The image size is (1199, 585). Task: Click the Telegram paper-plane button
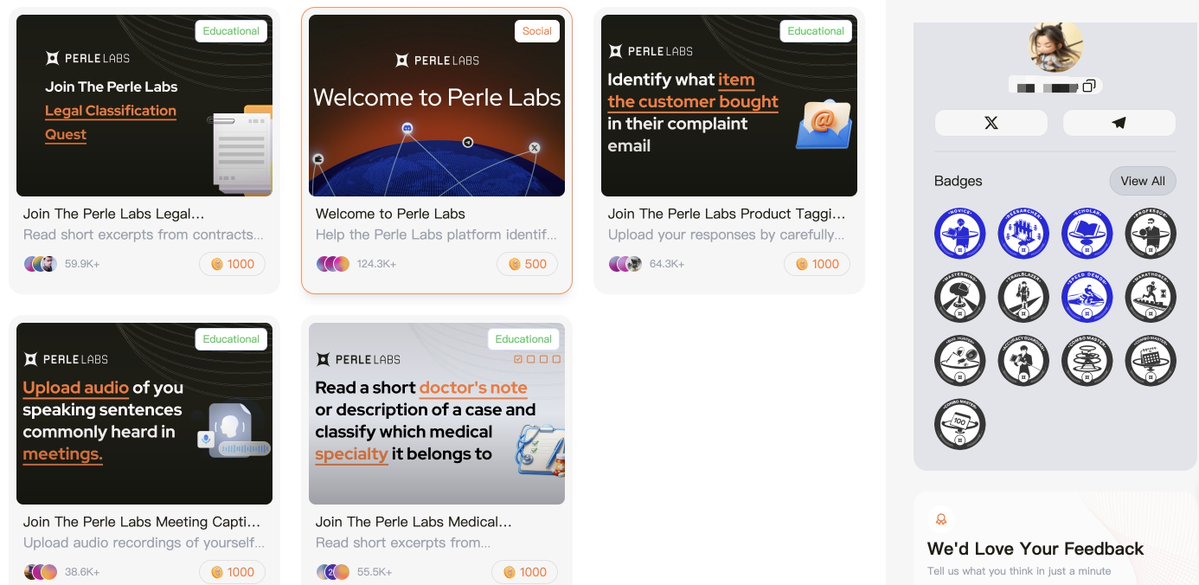(1119, 123)
